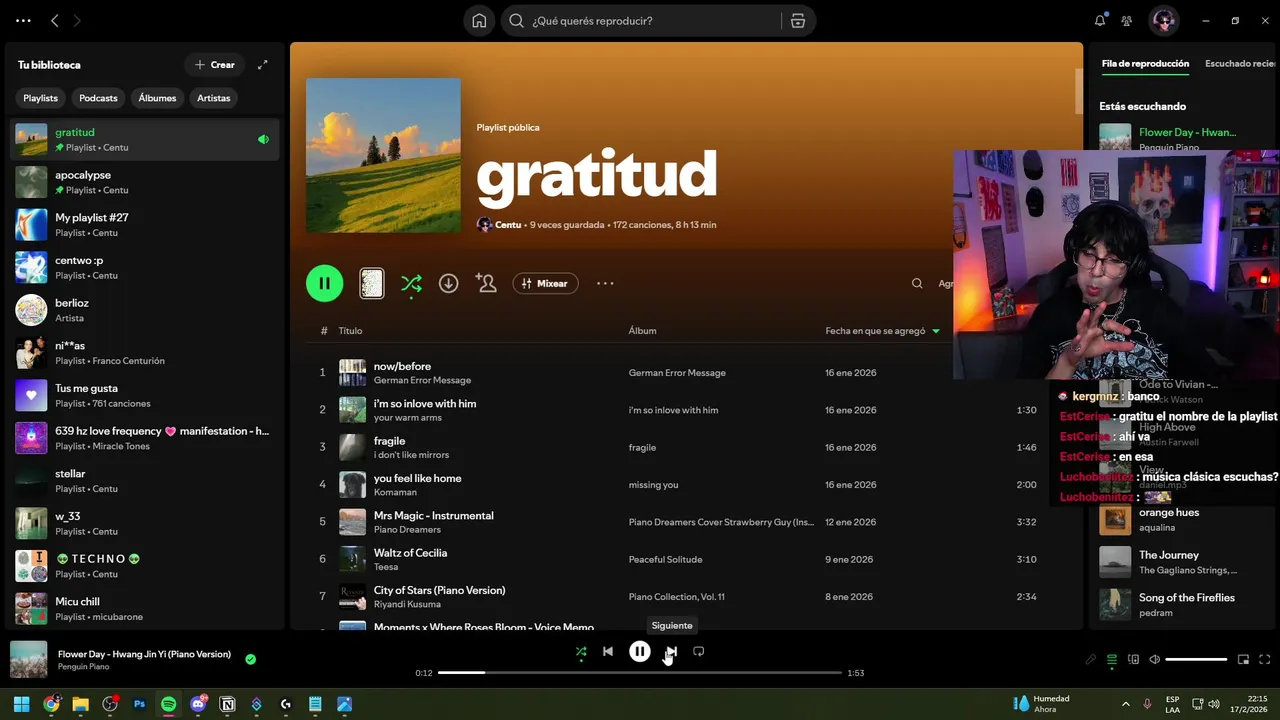Open the profile avatar menu
This screenshot has width=1280, height=720.
1163,21
